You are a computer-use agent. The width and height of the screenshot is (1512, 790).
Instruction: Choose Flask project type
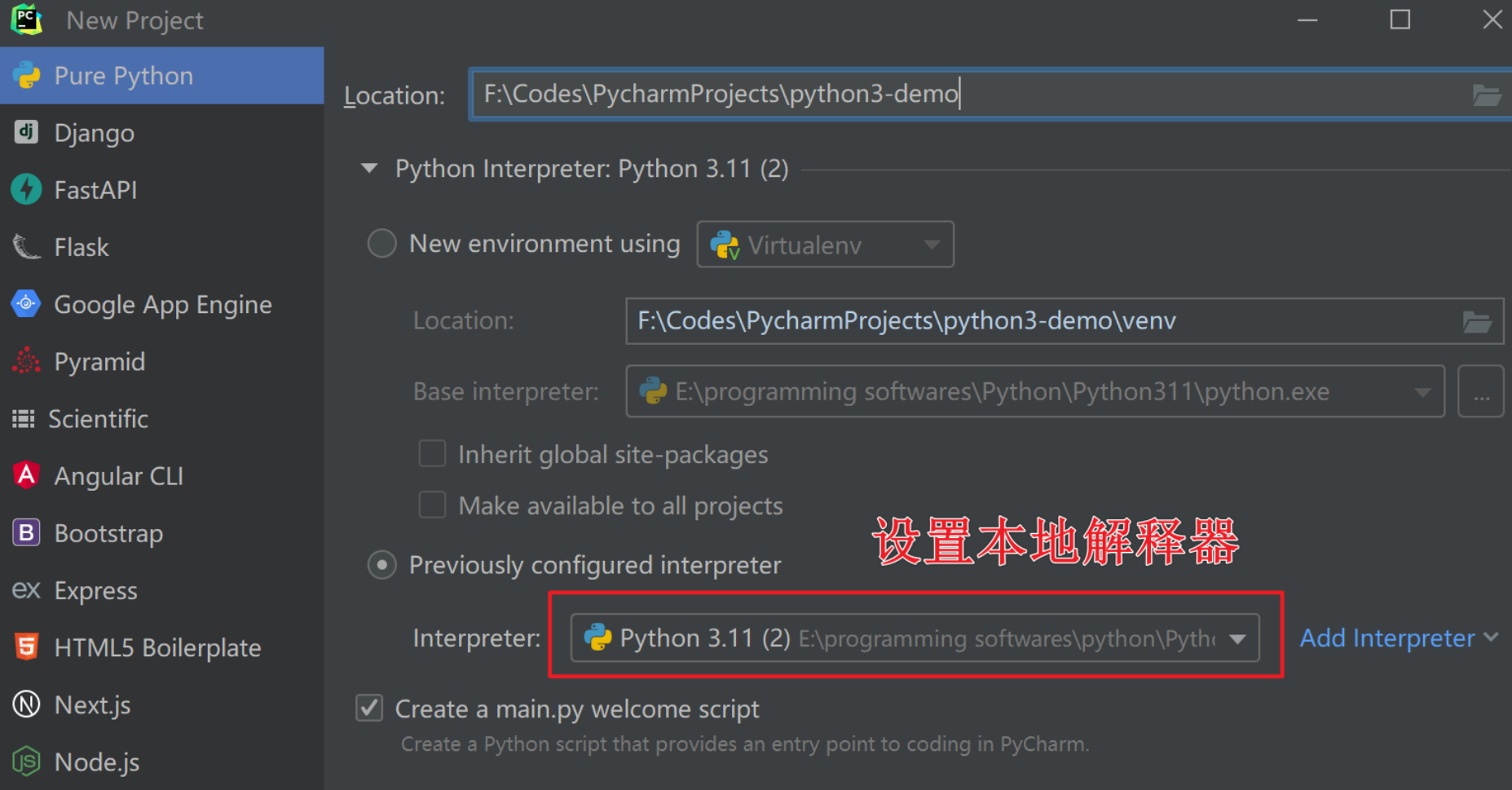pos(161,247)
